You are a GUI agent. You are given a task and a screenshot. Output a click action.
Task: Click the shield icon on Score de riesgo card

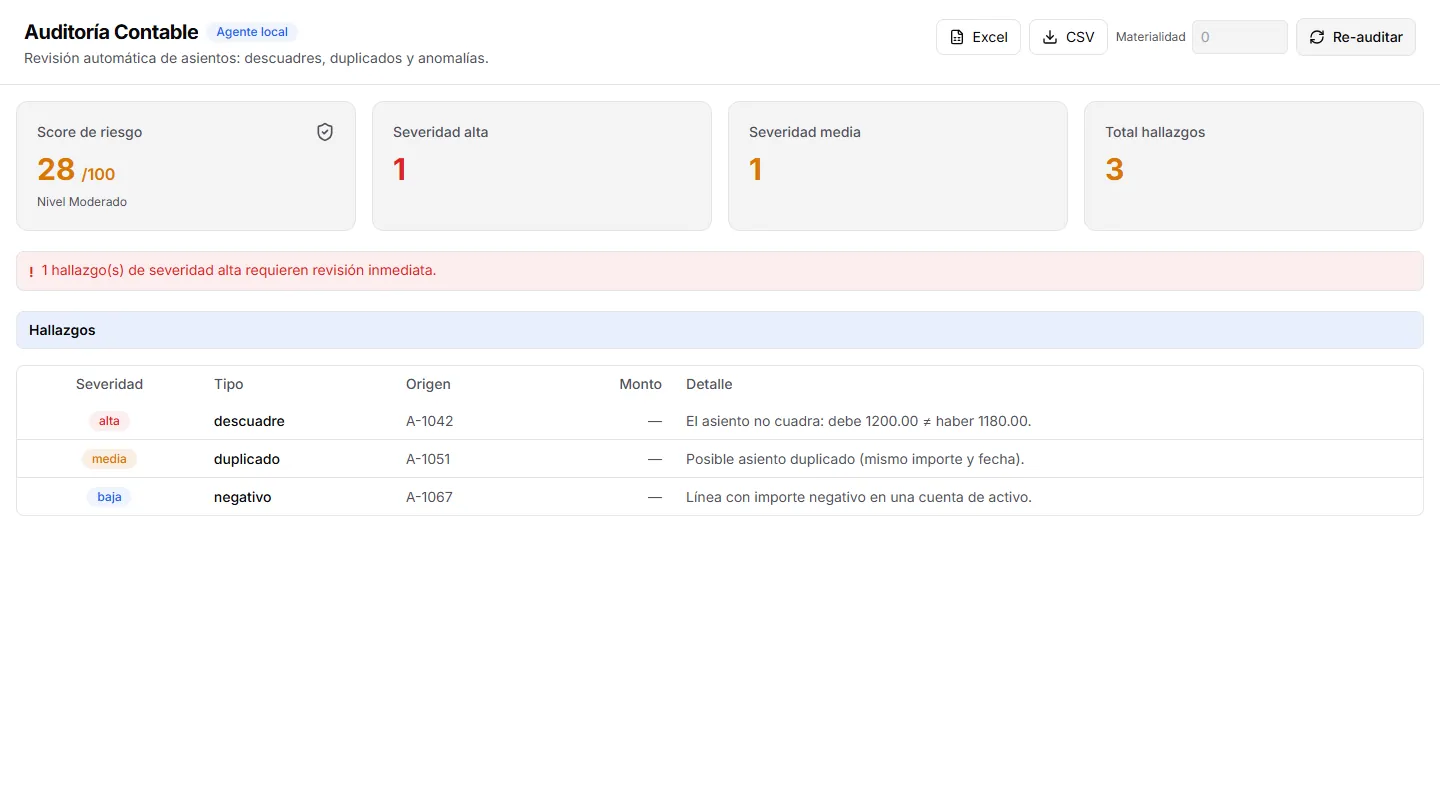325,132
